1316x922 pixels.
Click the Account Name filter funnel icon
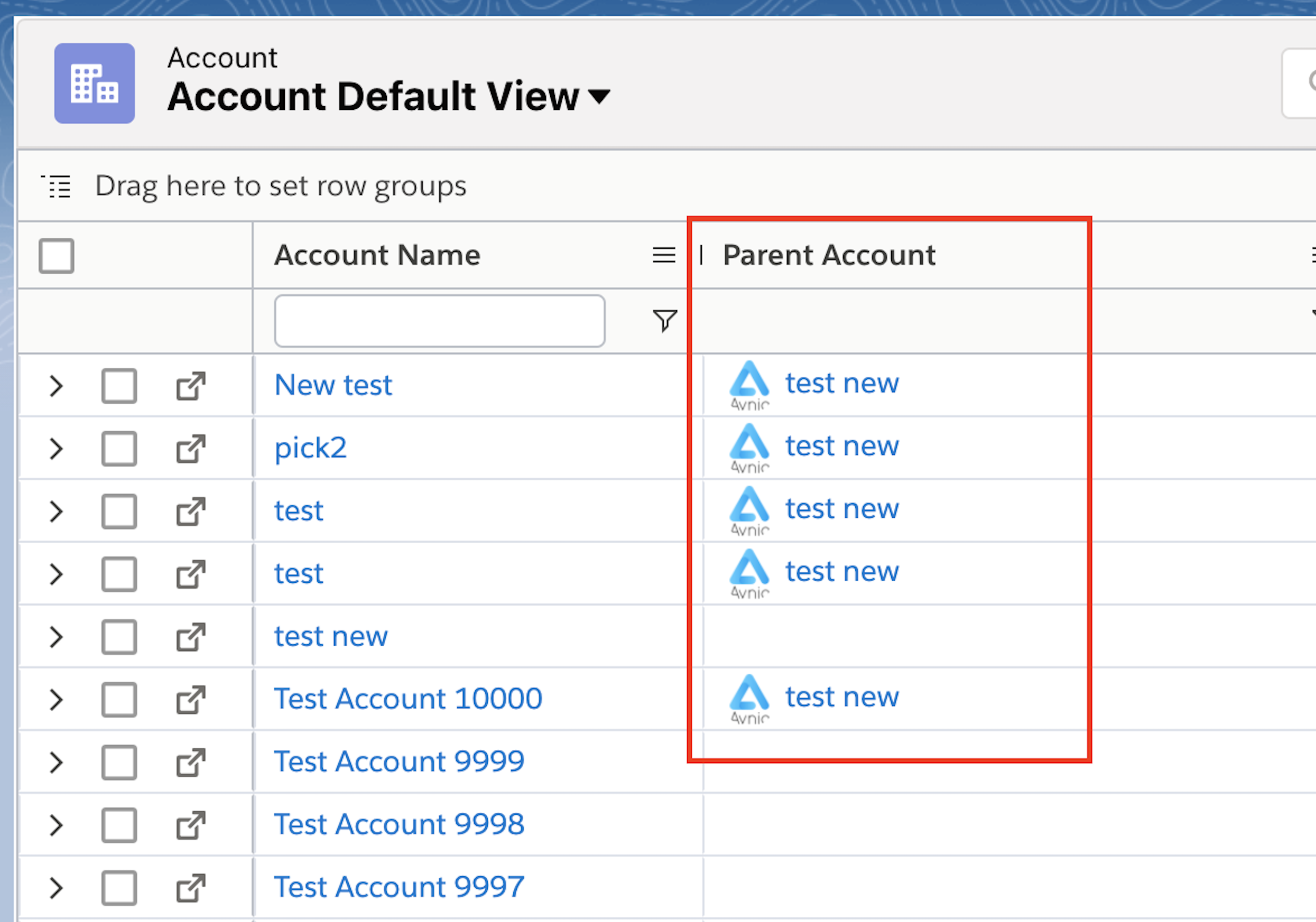click(665, 321)
